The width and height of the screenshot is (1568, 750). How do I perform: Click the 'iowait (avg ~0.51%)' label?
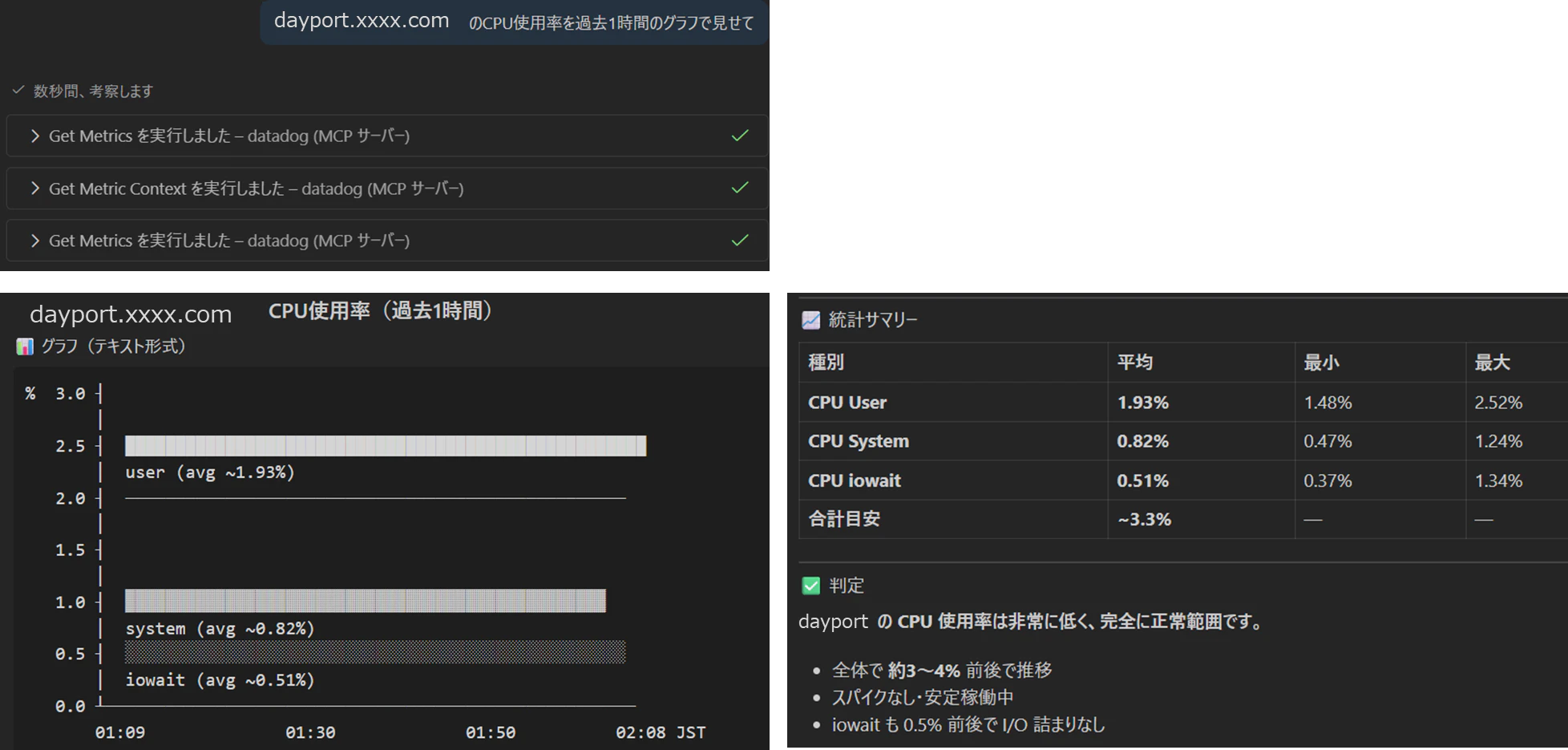coord(220,680)
